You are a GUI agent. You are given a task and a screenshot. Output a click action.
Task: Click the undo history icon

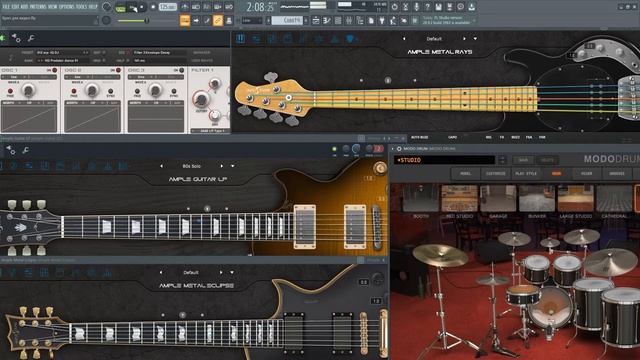click(394, 7)
